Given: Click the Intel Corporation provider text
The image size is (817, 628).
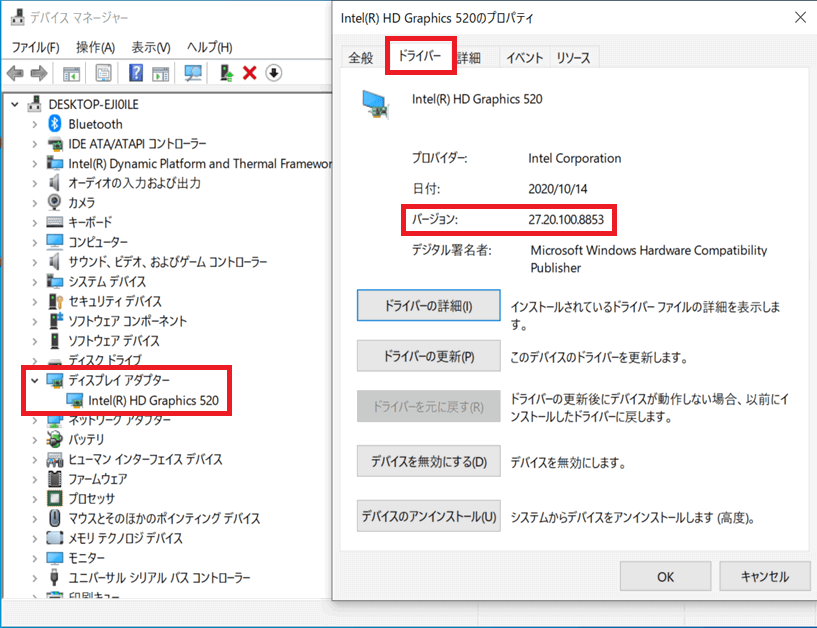Looking at the screenshot, I should coord(574,158).
